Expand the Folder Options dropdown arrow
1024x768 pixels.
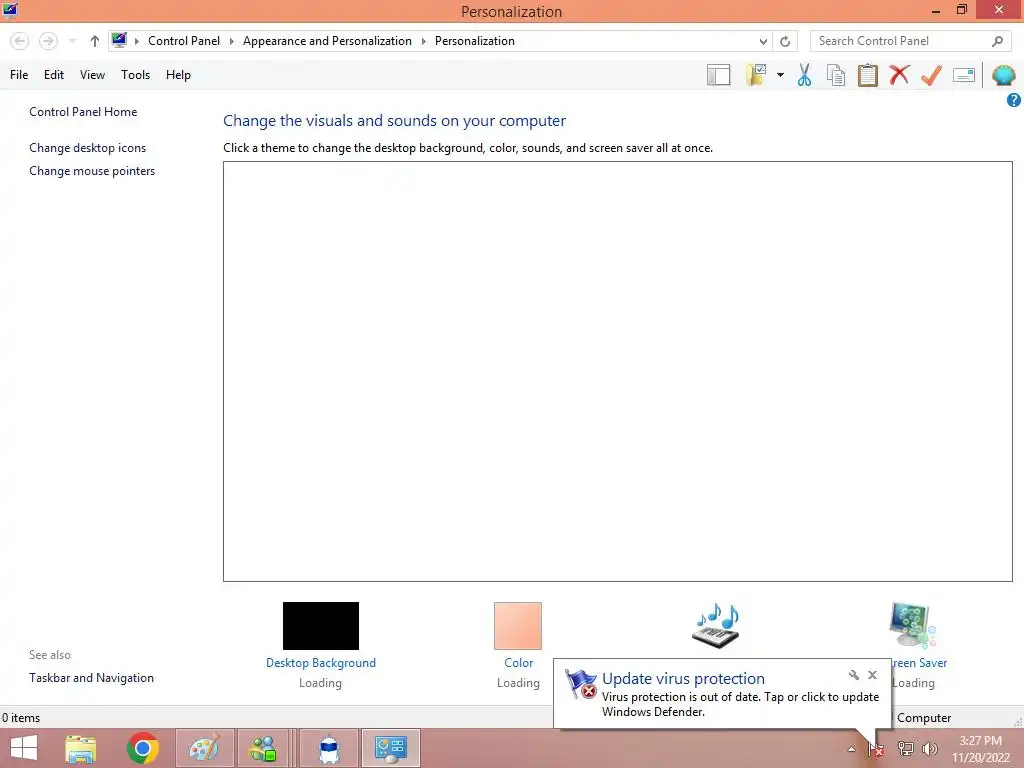[780, 75]
